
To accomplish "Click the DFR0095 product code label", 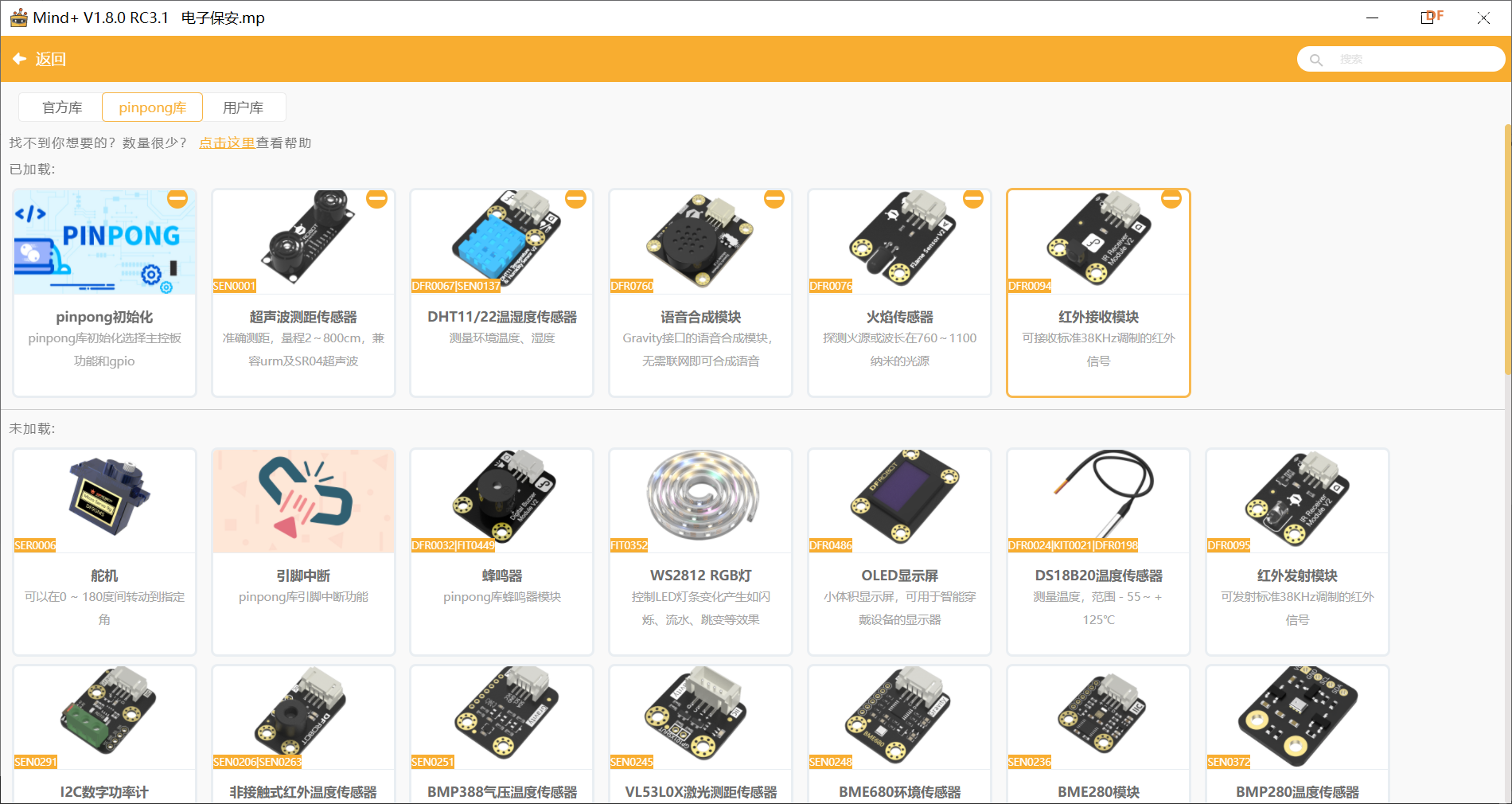I will point(1229,545).
